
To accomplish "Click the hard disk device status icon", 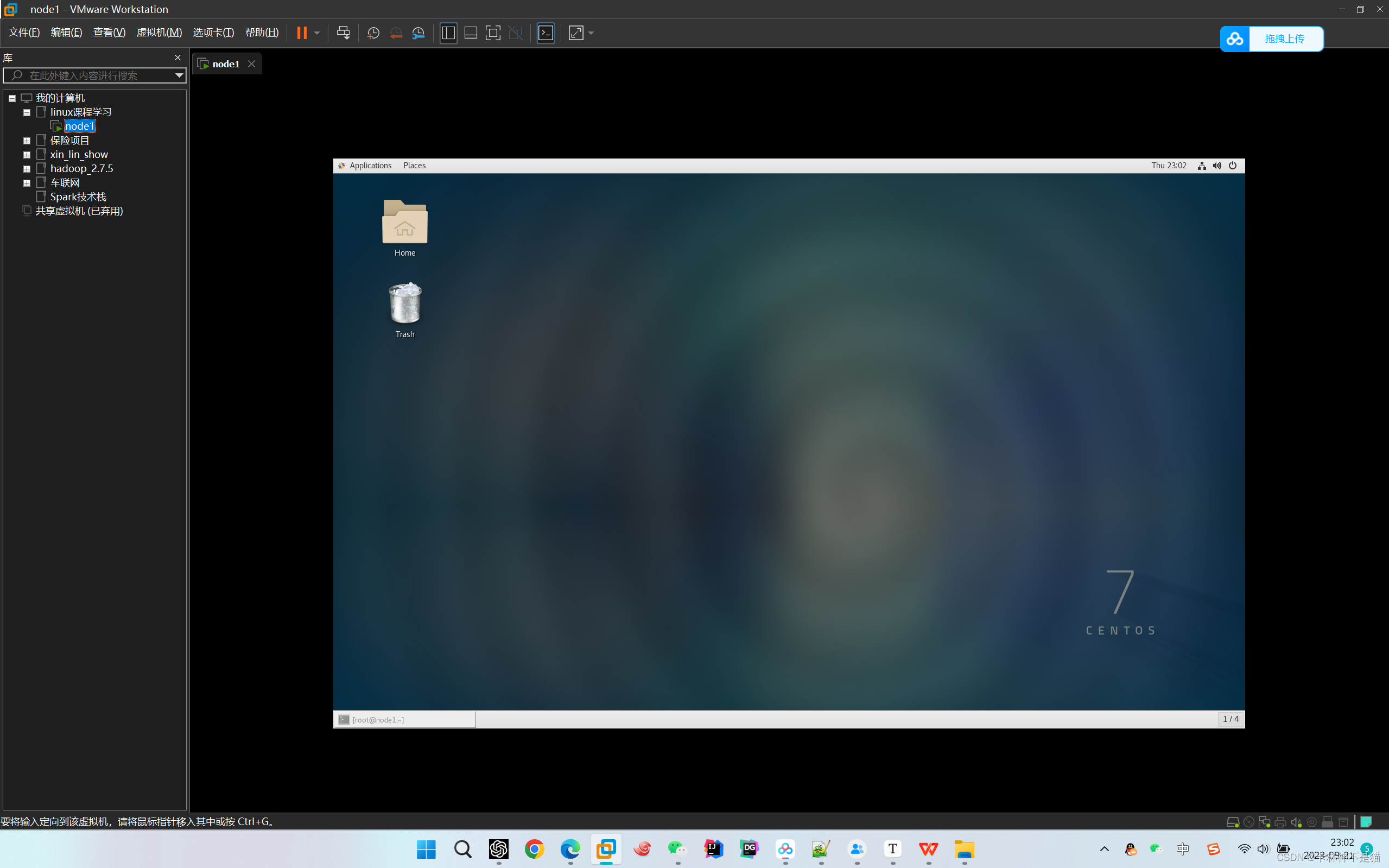I will coord(1232,822).
